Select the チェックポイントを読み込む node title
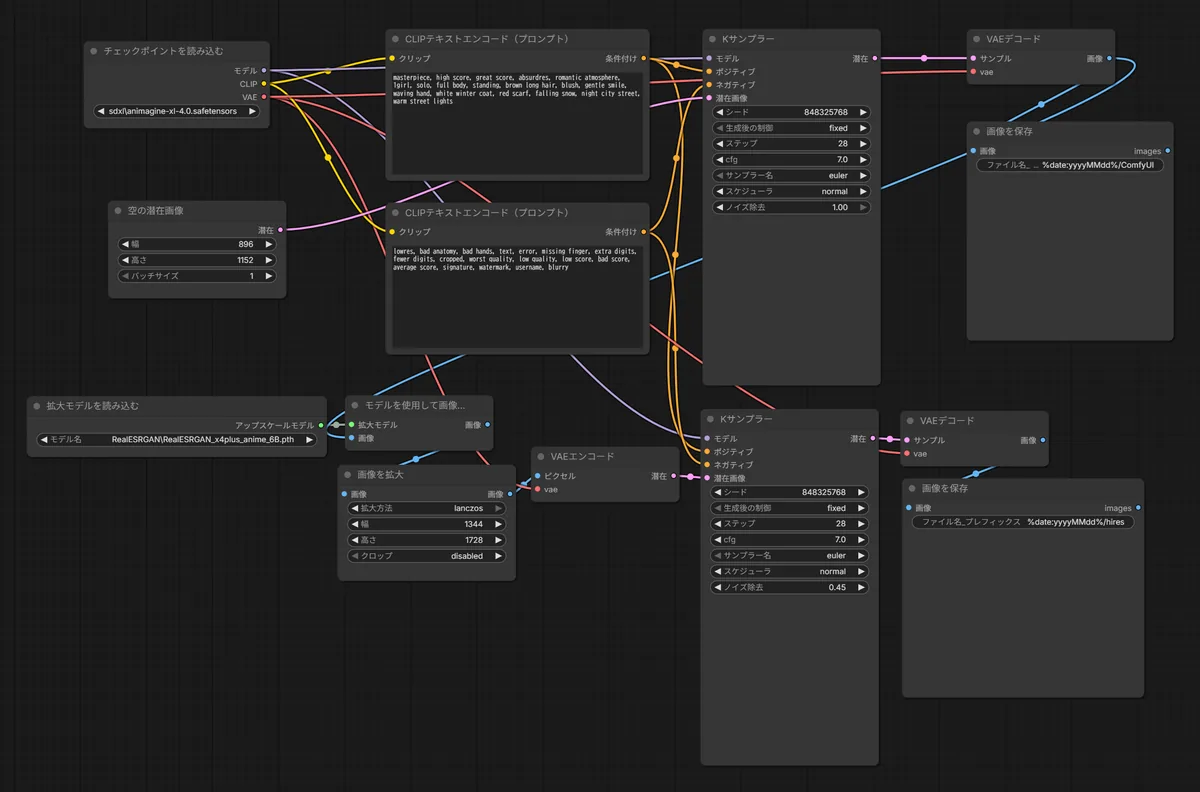1200x792 pixels. (x=164, y=51)
